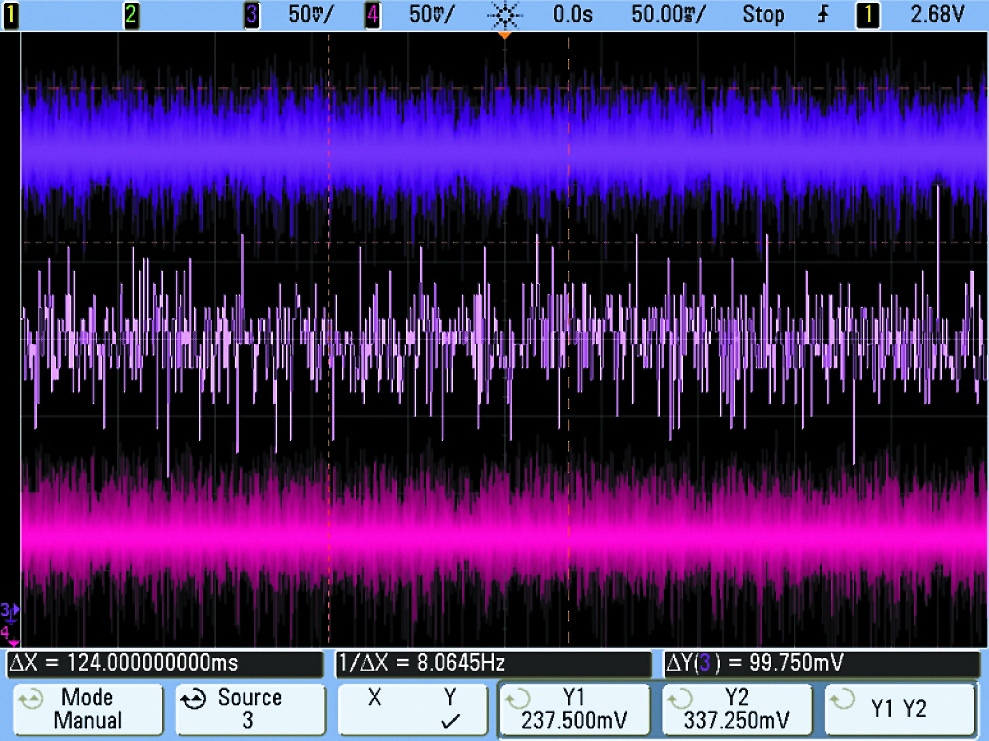
Task: Click channel 3 ground level marker
Action: coord(9,610)
